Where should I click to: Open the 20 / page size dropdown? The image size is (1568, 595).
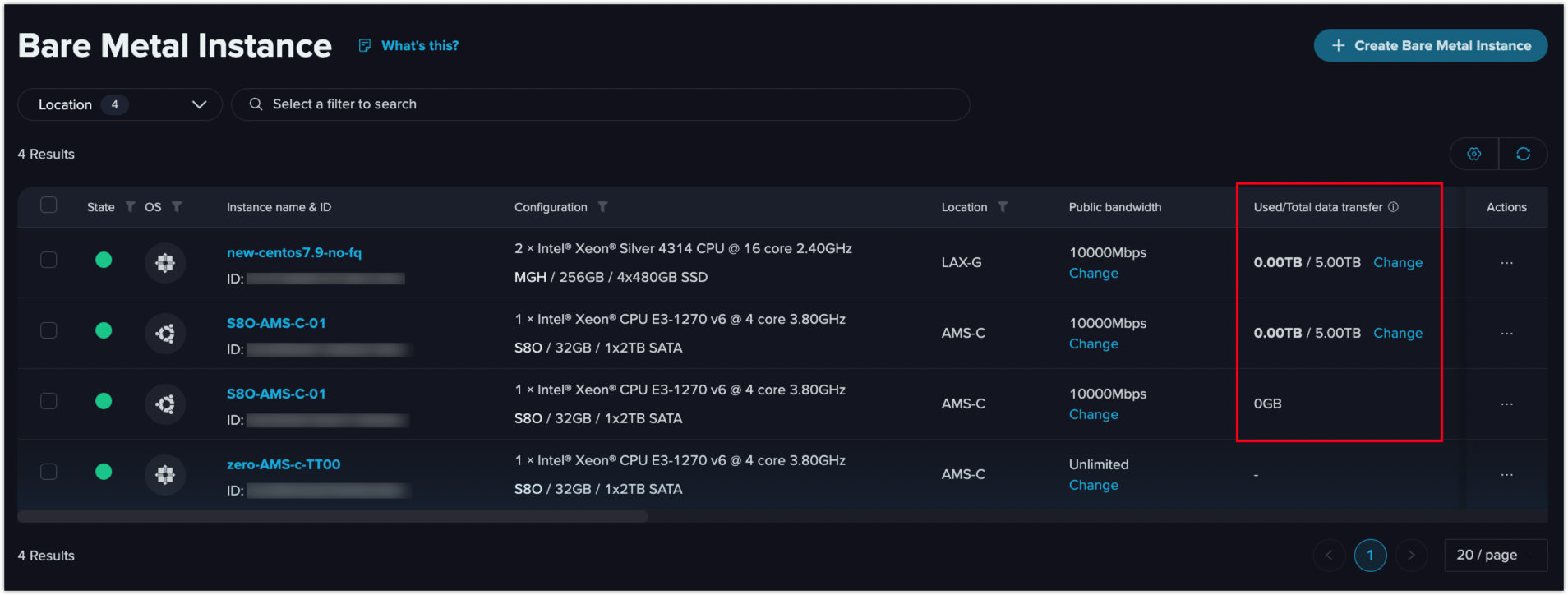tap(1495, 556)
